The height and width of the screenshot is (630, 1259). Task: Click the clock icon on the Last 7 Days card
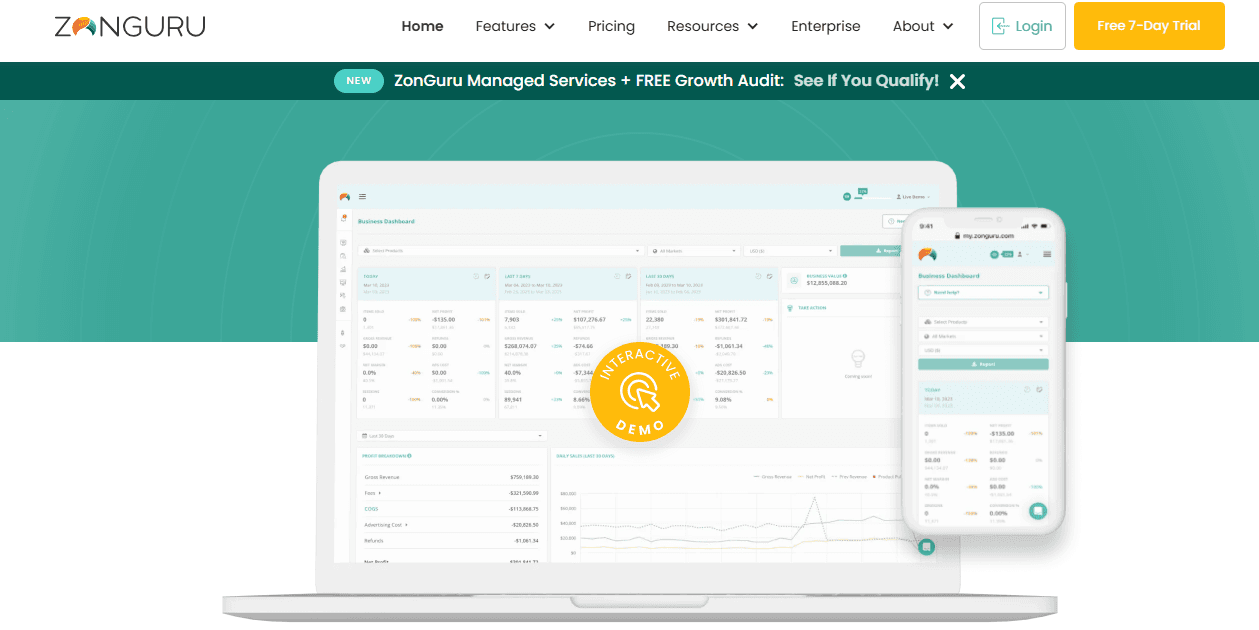[x=617, y=276]
